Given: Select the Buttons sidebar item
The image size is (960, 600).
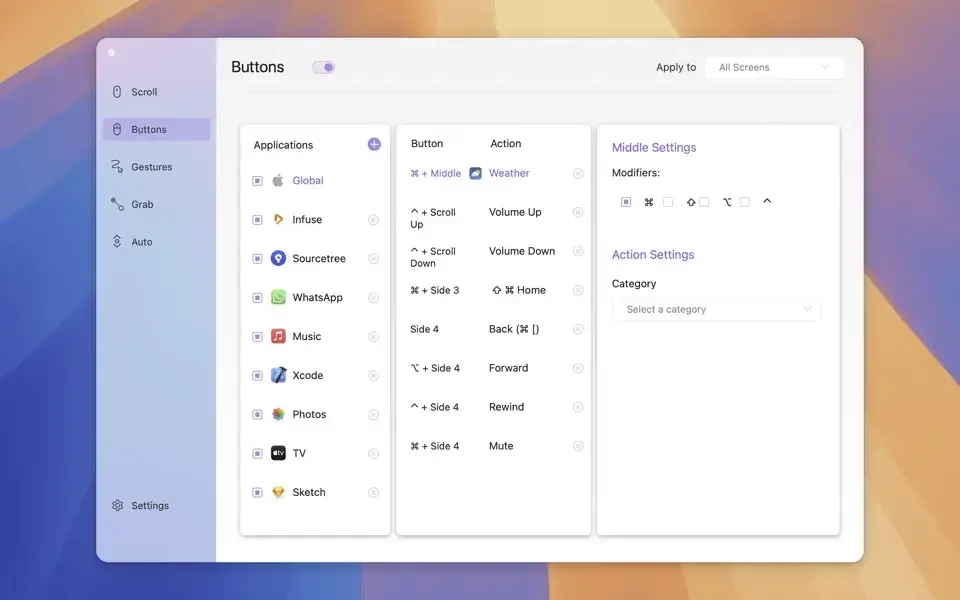Looking at the screenshot, I should click(x=156, y=129).
